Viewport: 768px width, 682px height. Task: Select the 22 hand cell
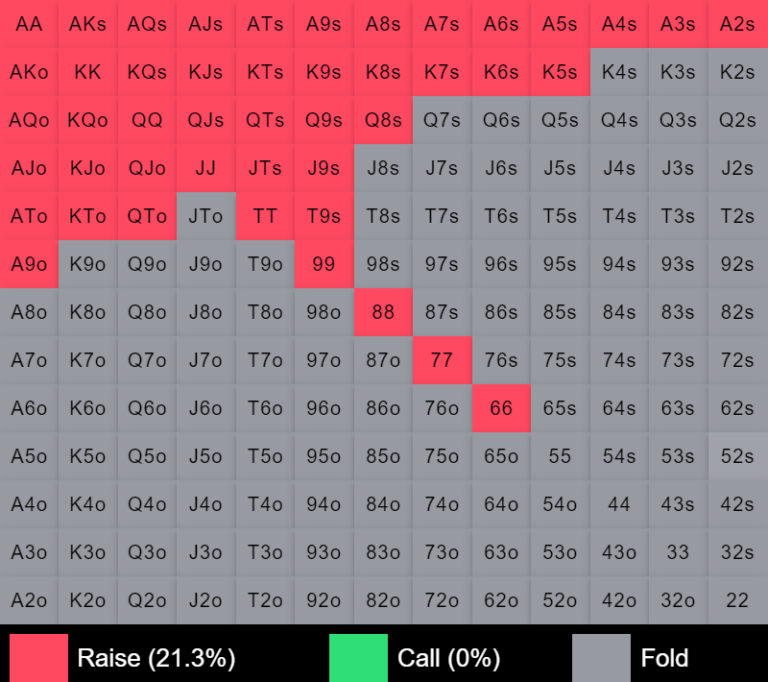(737, 600)
